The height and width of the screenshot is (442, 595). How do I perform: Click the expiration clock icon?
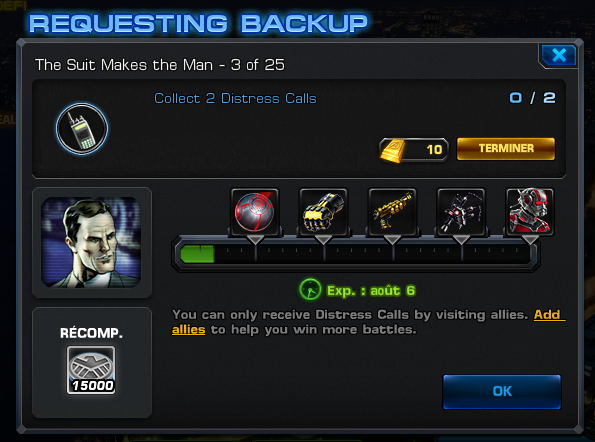pos(310,290)
